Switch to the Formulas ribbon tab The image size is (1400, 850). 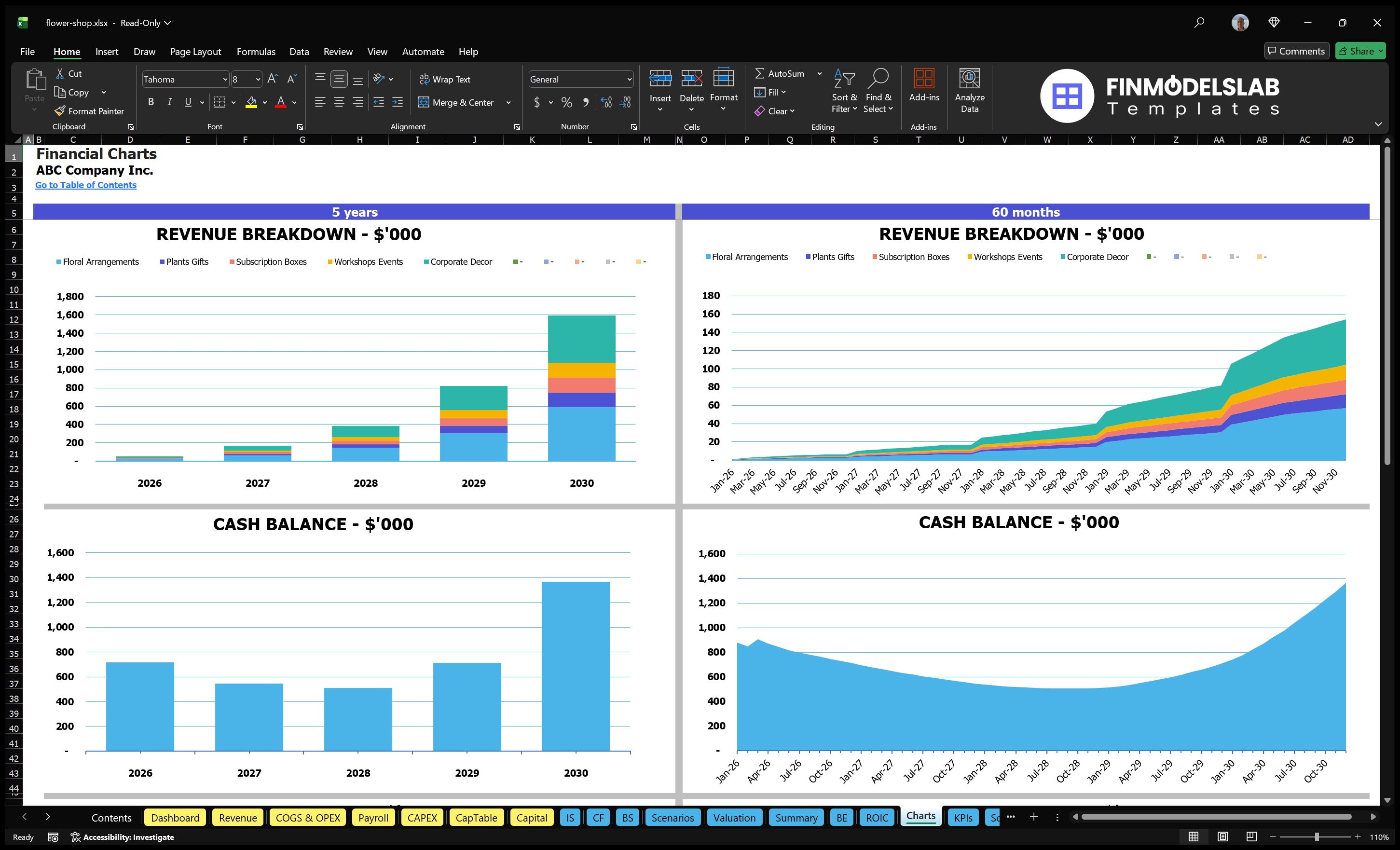256,51
